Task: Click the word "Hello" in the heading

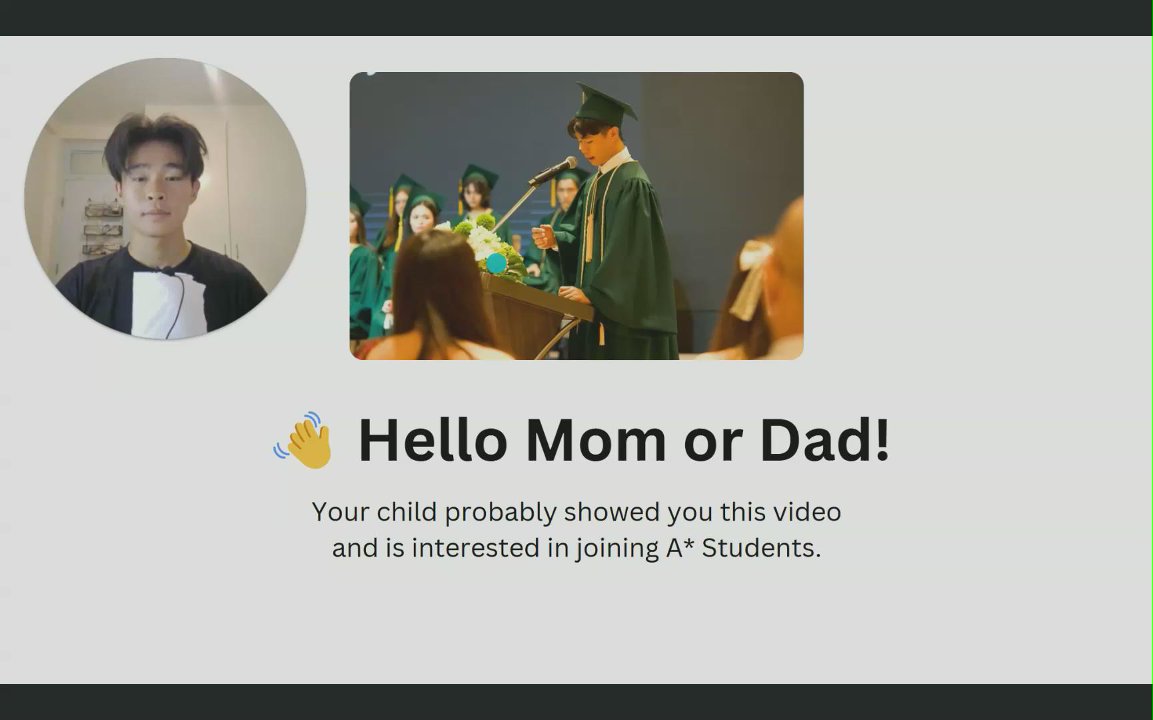Action: (x=432, y=440)
